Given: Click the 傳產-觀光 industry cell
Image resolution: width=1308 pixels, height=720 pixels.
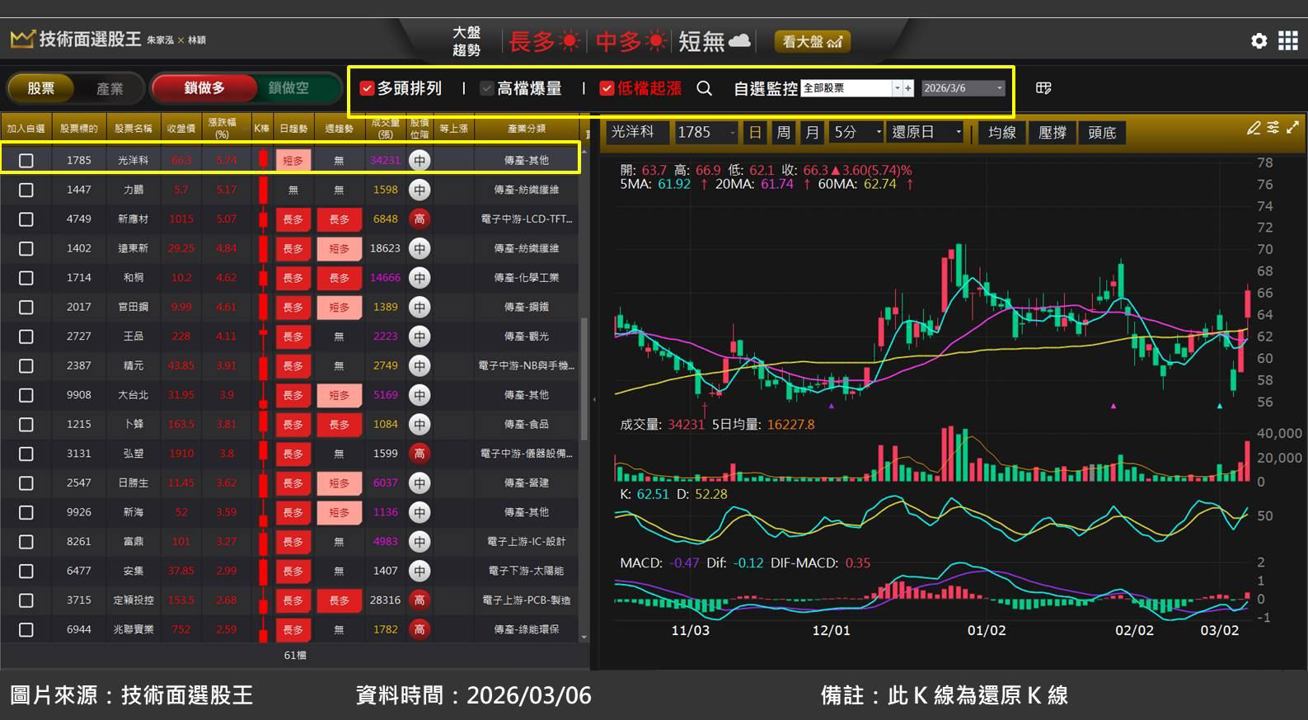Looking at the screenshot, I should [526, 336].
